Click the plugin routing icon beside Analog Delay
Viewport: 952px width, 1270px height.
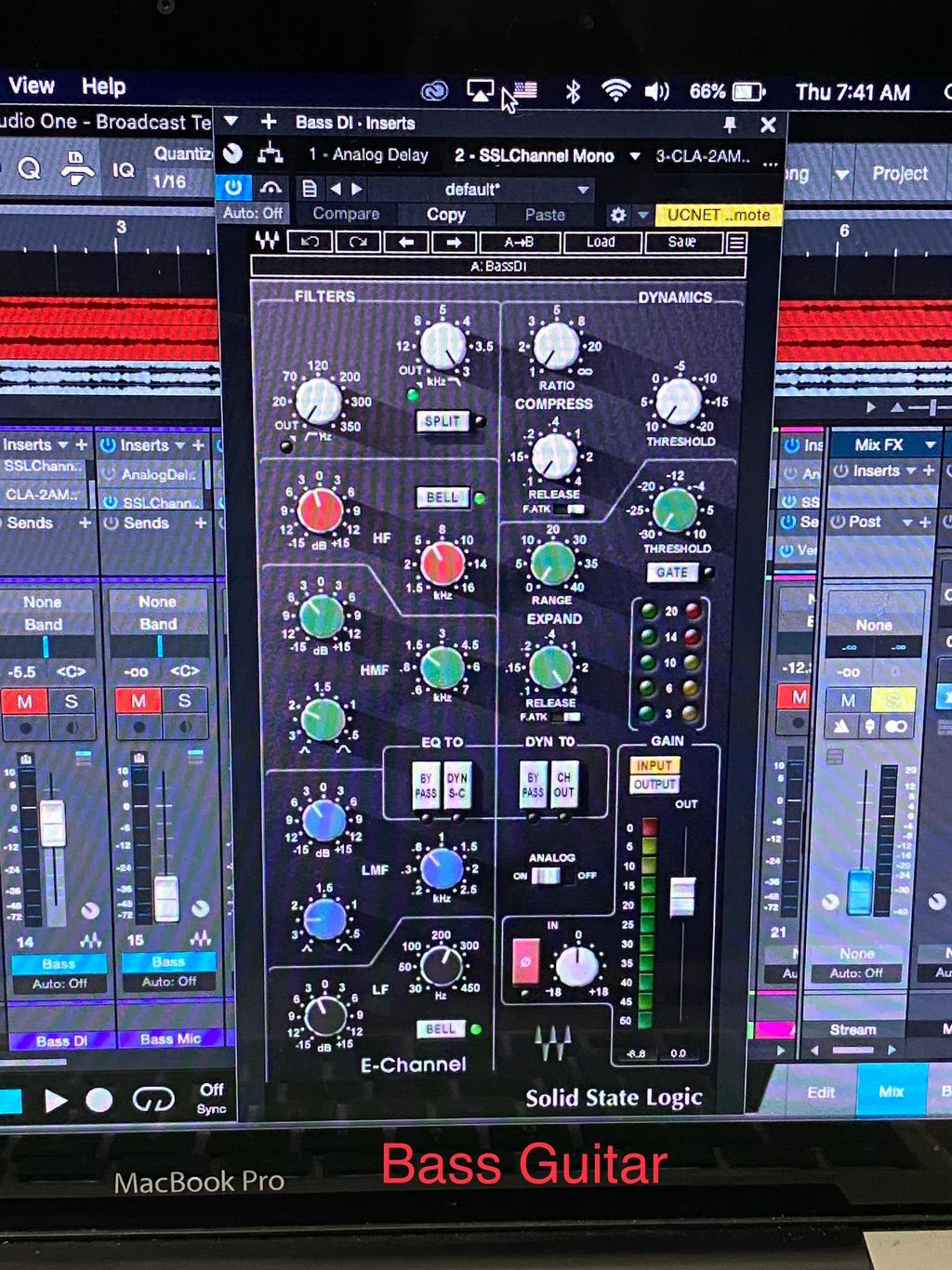271,153
